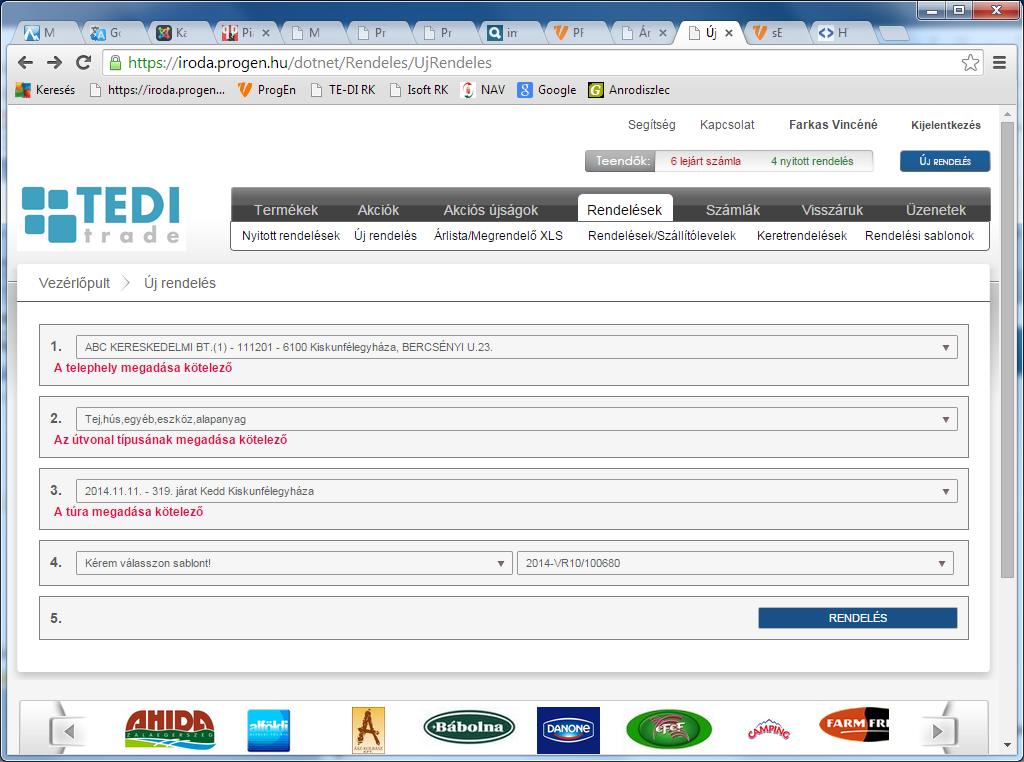Screen dimensions: 1024x762
Task: Open the ProgEn bookmark
Action: click(x=266, y=90)
